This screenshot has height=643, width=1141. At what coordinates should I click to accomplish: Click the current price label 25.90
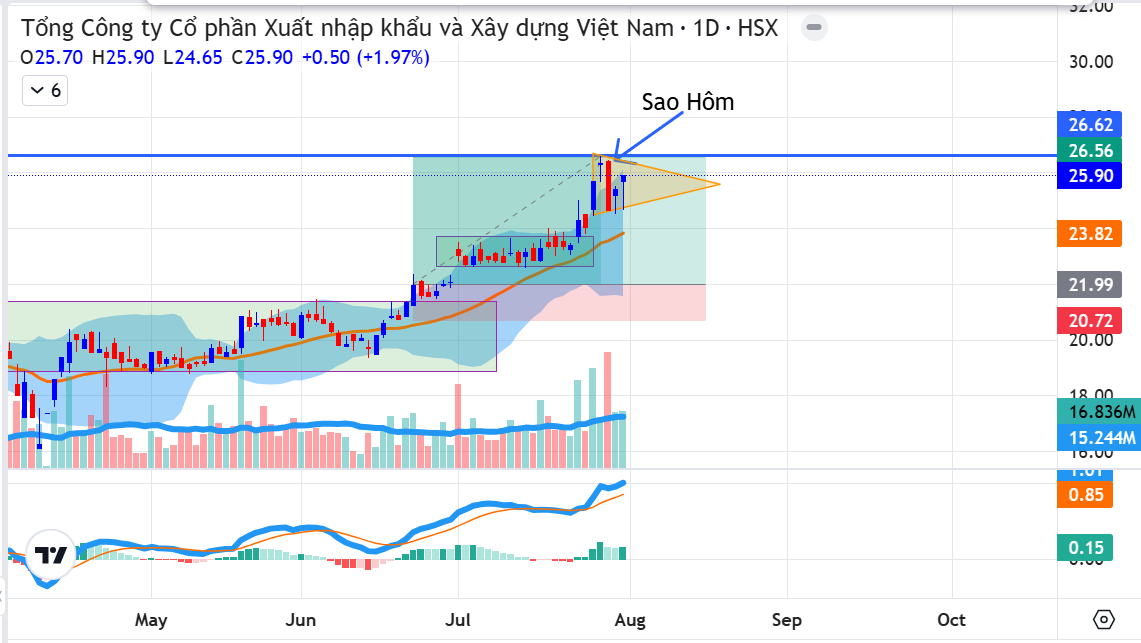[1090, 175]
